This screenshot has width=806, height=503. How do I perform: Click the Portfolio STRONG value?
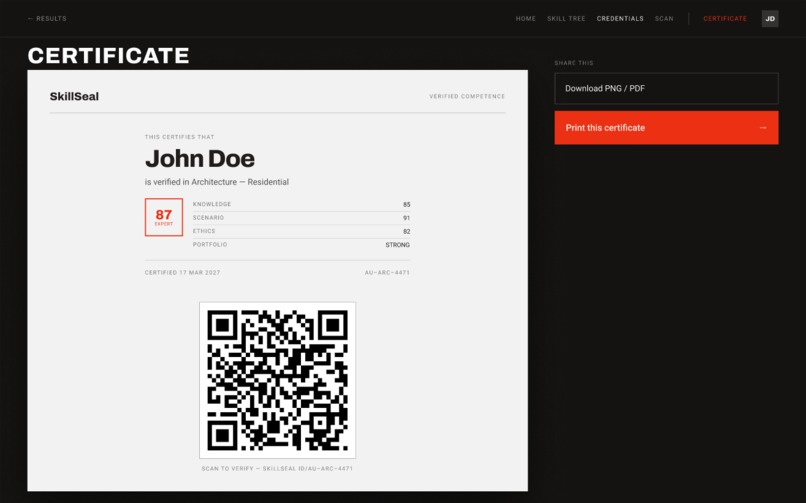point(397,245)
